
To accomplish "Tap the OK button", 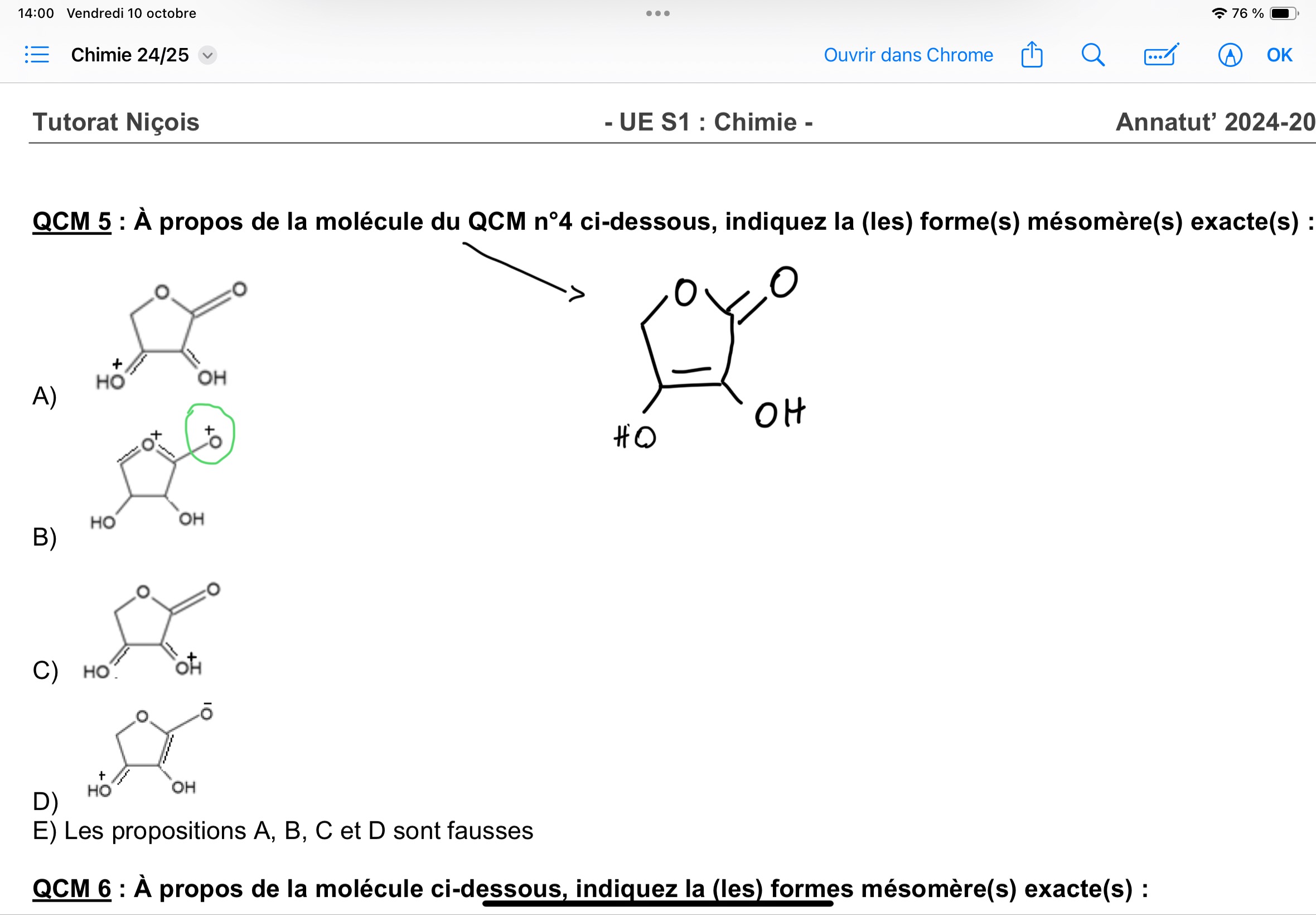I will (1279, 55).
